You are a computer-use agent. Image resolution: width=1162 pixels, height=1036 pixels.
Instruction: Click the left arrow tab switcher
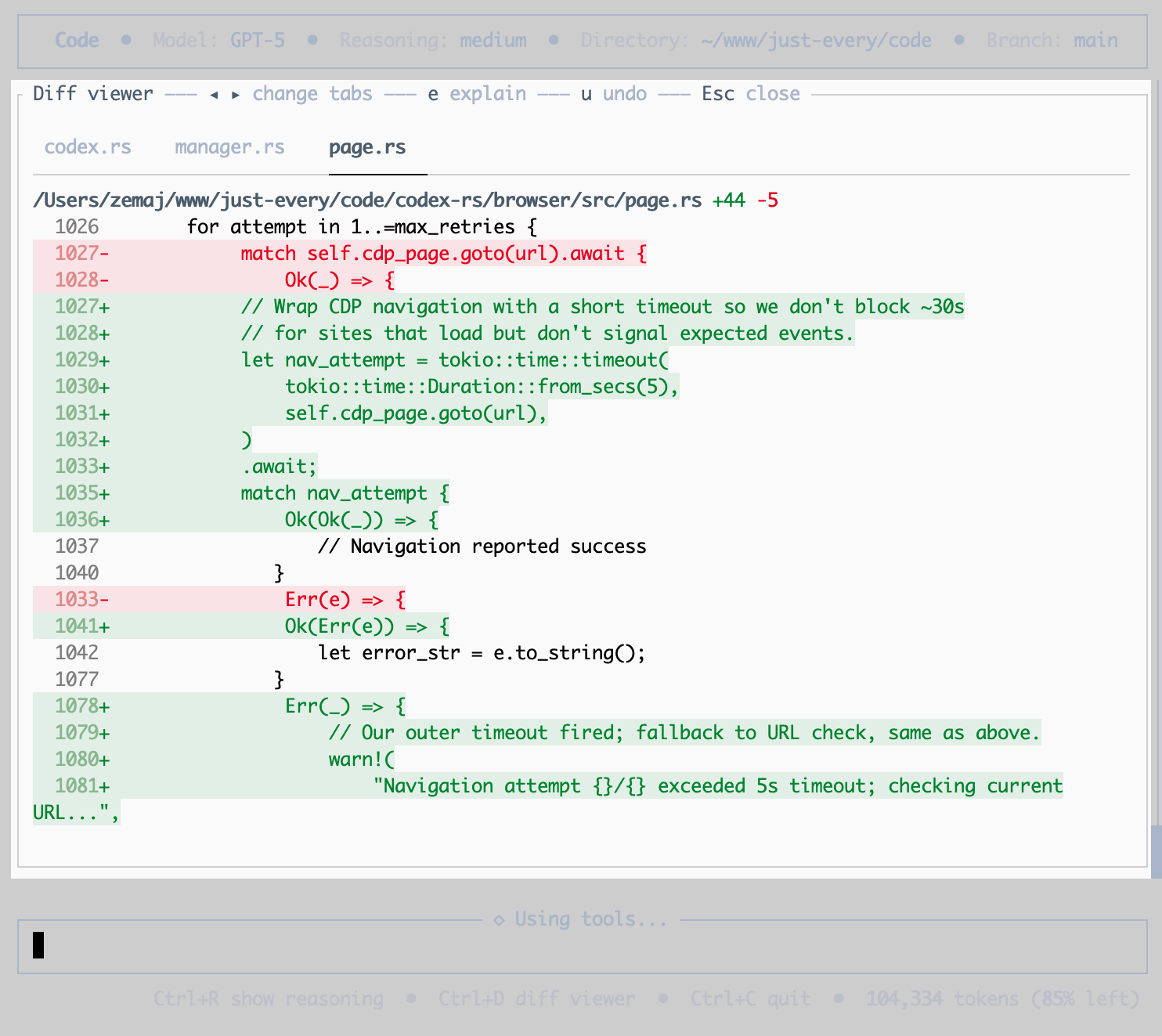tap(214, 95)
